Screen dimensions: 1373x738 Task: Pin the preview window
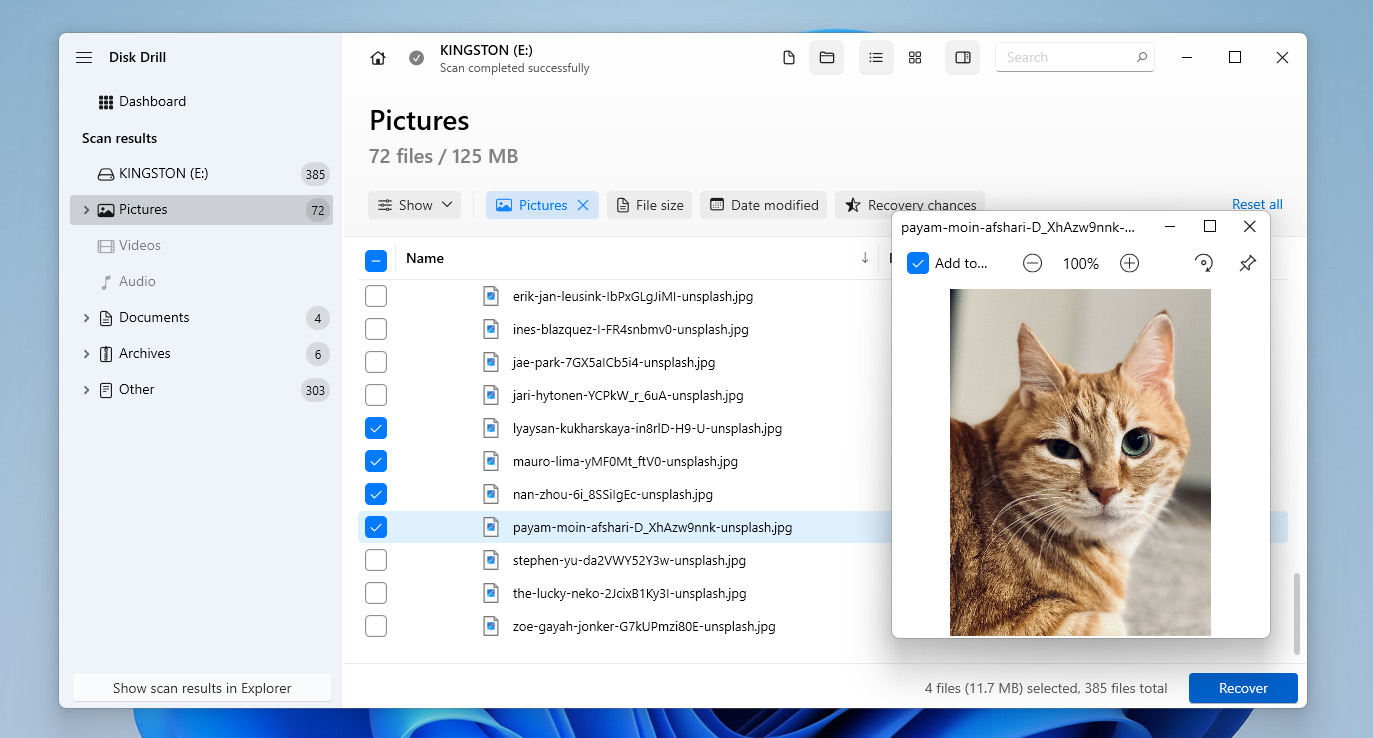pyautogui.click(x=1247, y=264)
